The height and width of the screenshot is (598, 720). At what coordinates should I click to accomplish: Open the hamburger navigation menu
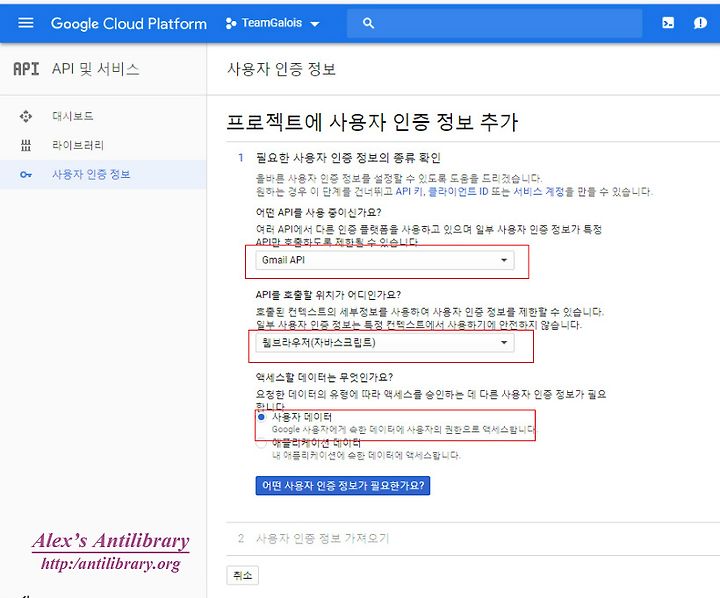[x=26, y=23]
